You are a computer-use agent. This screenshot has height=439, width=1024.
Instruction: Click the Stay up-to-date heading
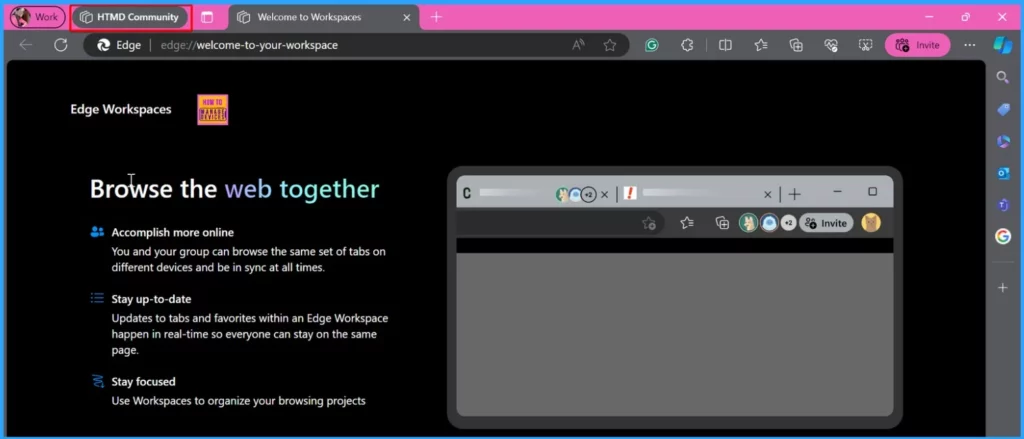(x=152, y=299)
